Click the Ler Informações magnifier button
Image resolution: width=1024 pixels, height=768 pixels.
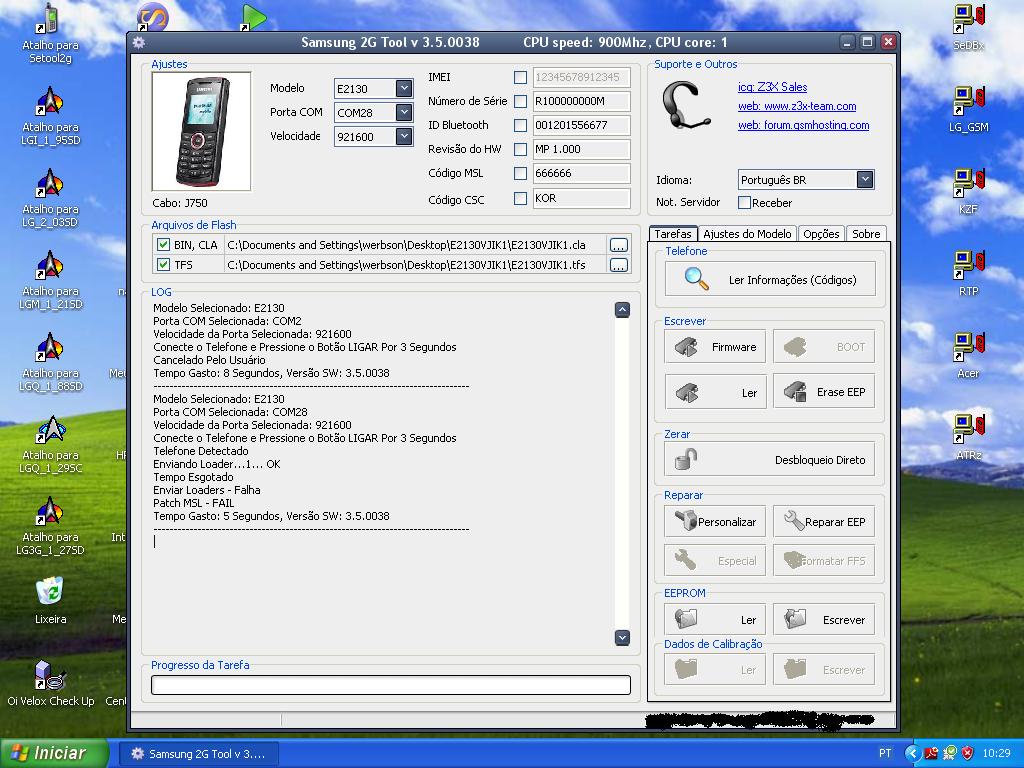point(770,280)
